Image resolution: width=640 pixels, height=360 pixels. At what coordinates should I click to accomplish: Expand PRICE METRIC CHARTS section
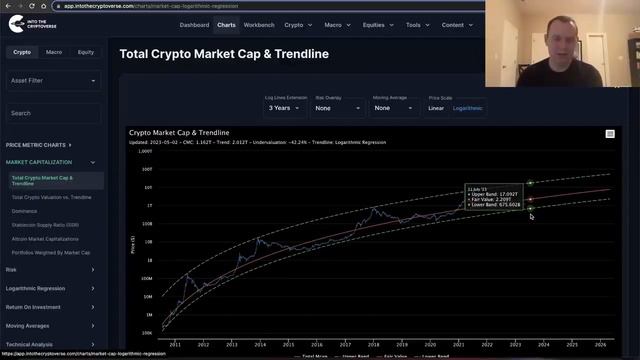(38, 145)
